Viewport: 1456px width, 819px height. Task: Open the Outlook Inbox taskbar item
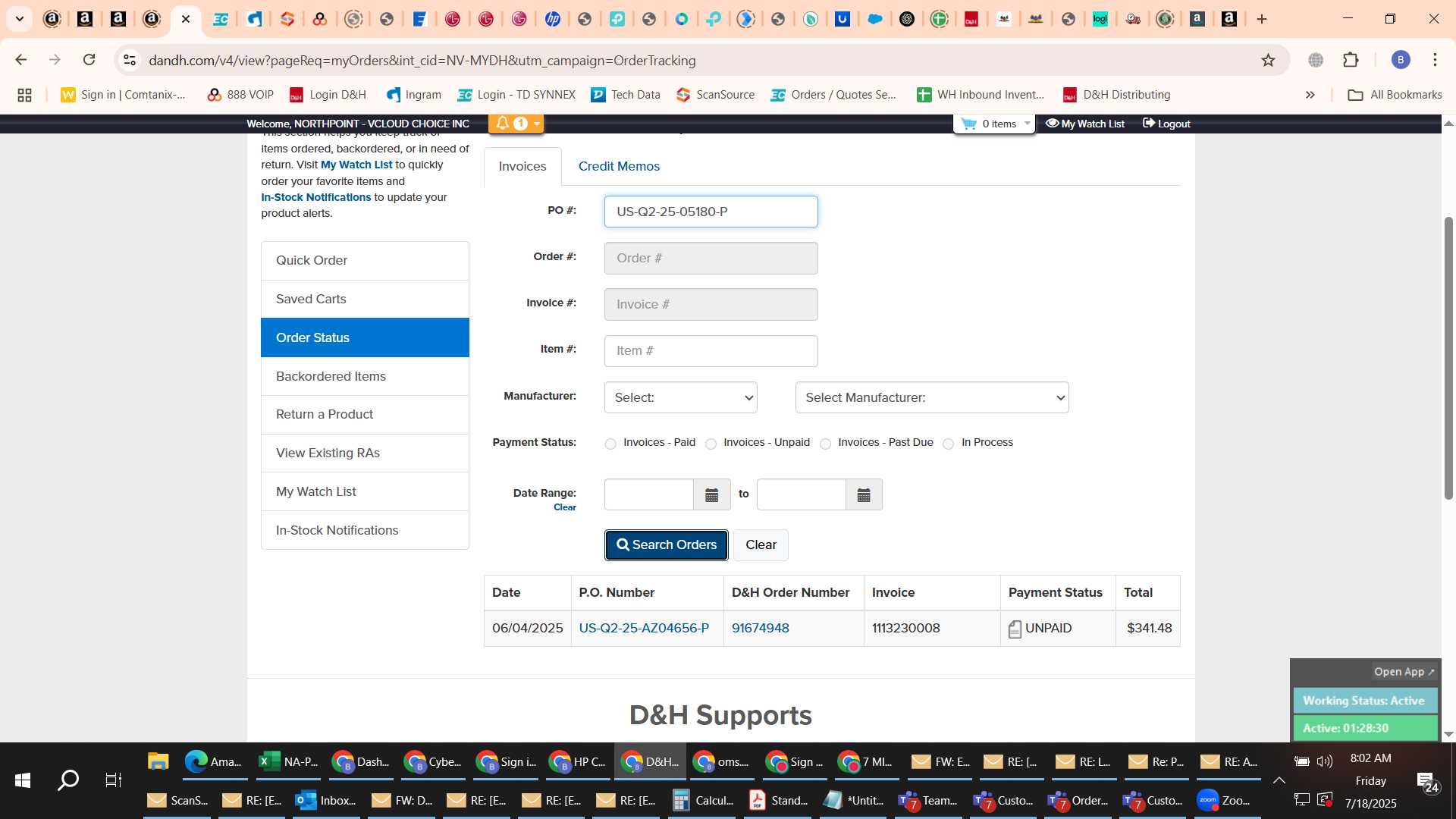click(325, 800)
